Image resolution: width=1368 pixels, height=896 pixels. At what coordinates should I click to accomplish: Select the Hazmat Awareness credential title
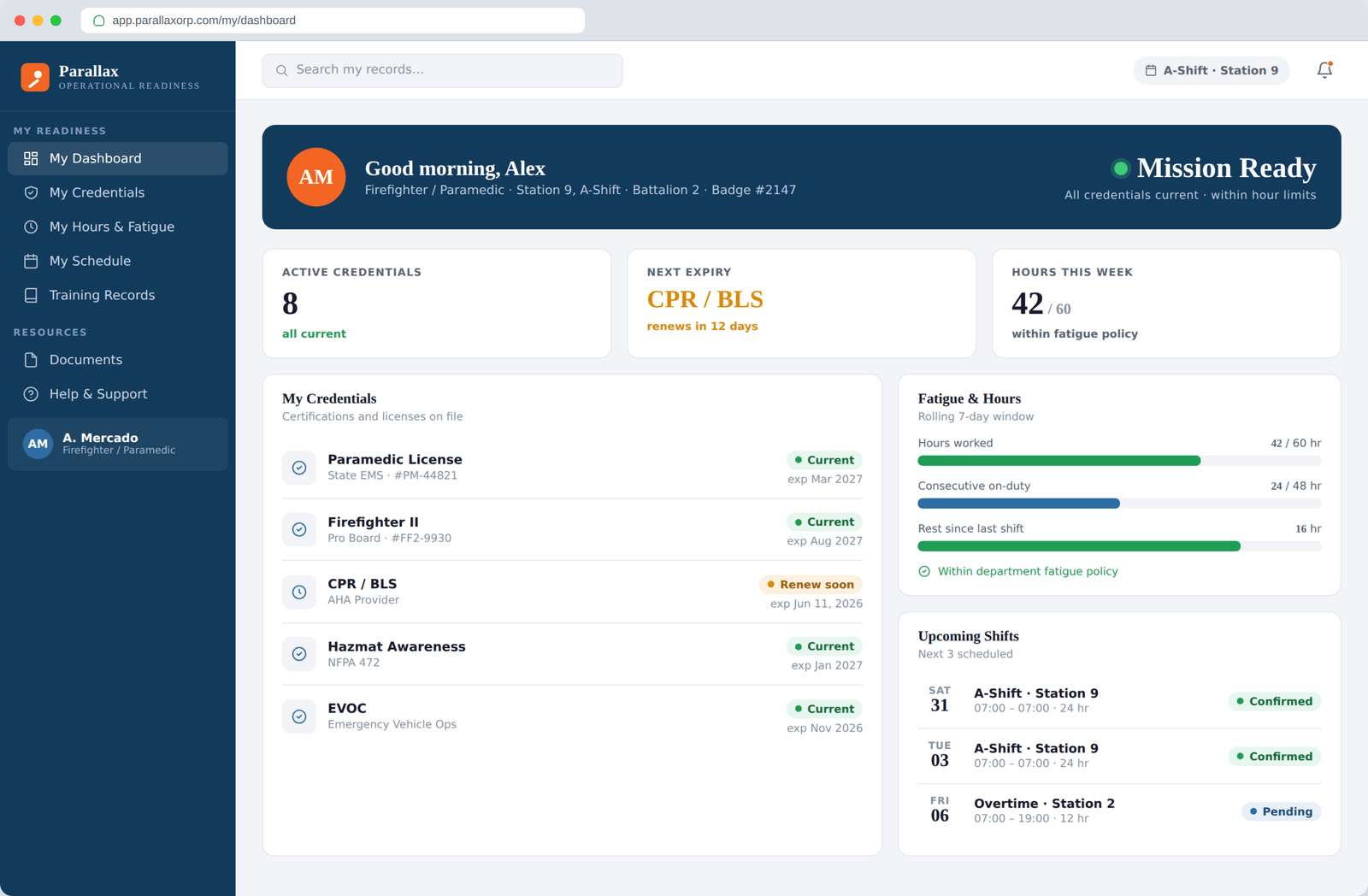(397, 646)
